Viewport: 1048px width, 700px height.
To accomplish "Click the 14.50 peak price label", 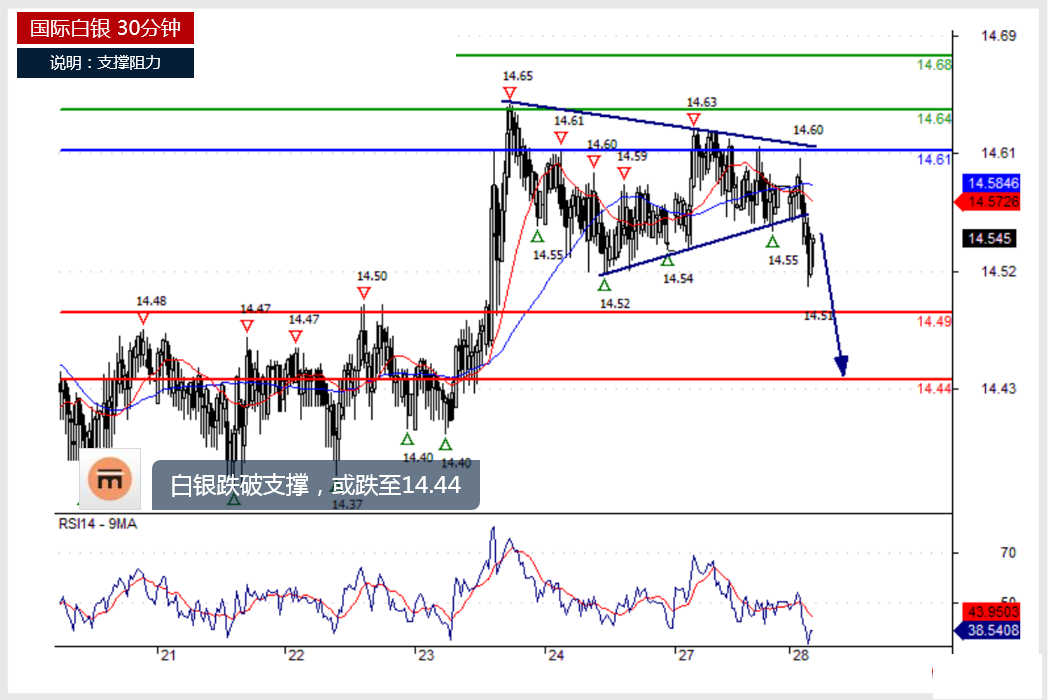I will [x=372, y=276].
